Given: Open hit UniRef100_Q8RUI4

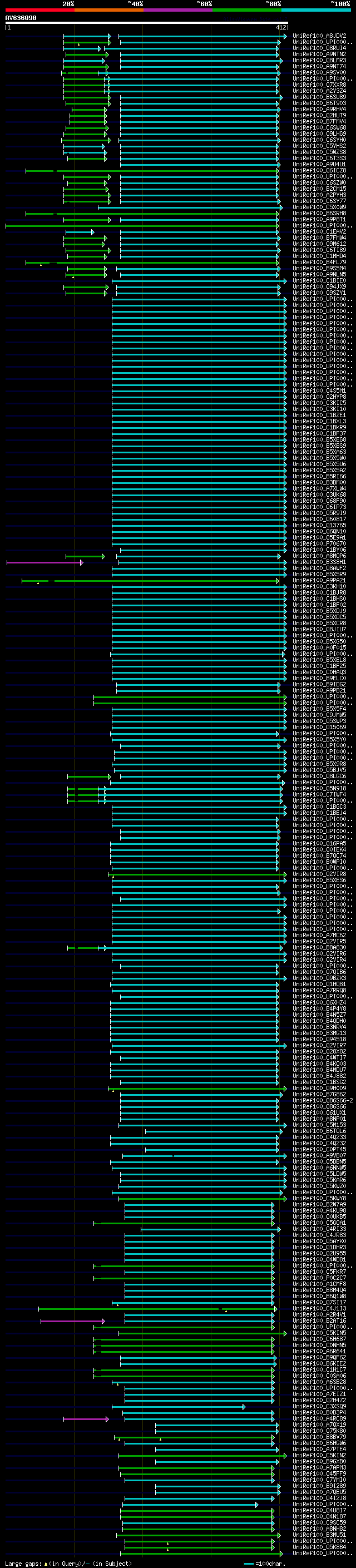Looking at the screenshot, I should 319,48.
